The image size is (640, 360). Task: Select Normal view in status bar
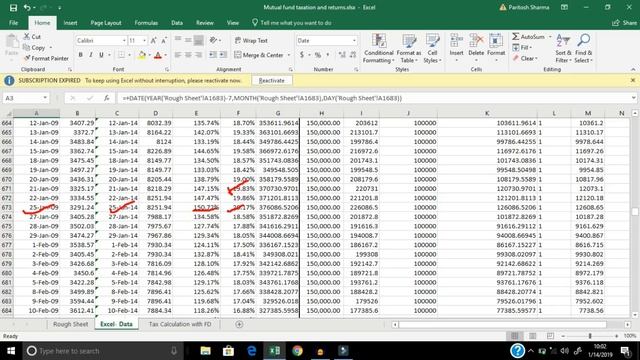tap(515, 336)
